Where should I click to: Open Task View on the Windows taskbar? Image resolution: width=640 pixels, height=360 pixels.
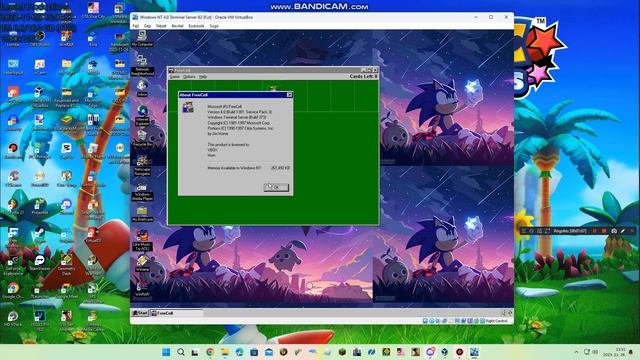[x=195, y=352]
